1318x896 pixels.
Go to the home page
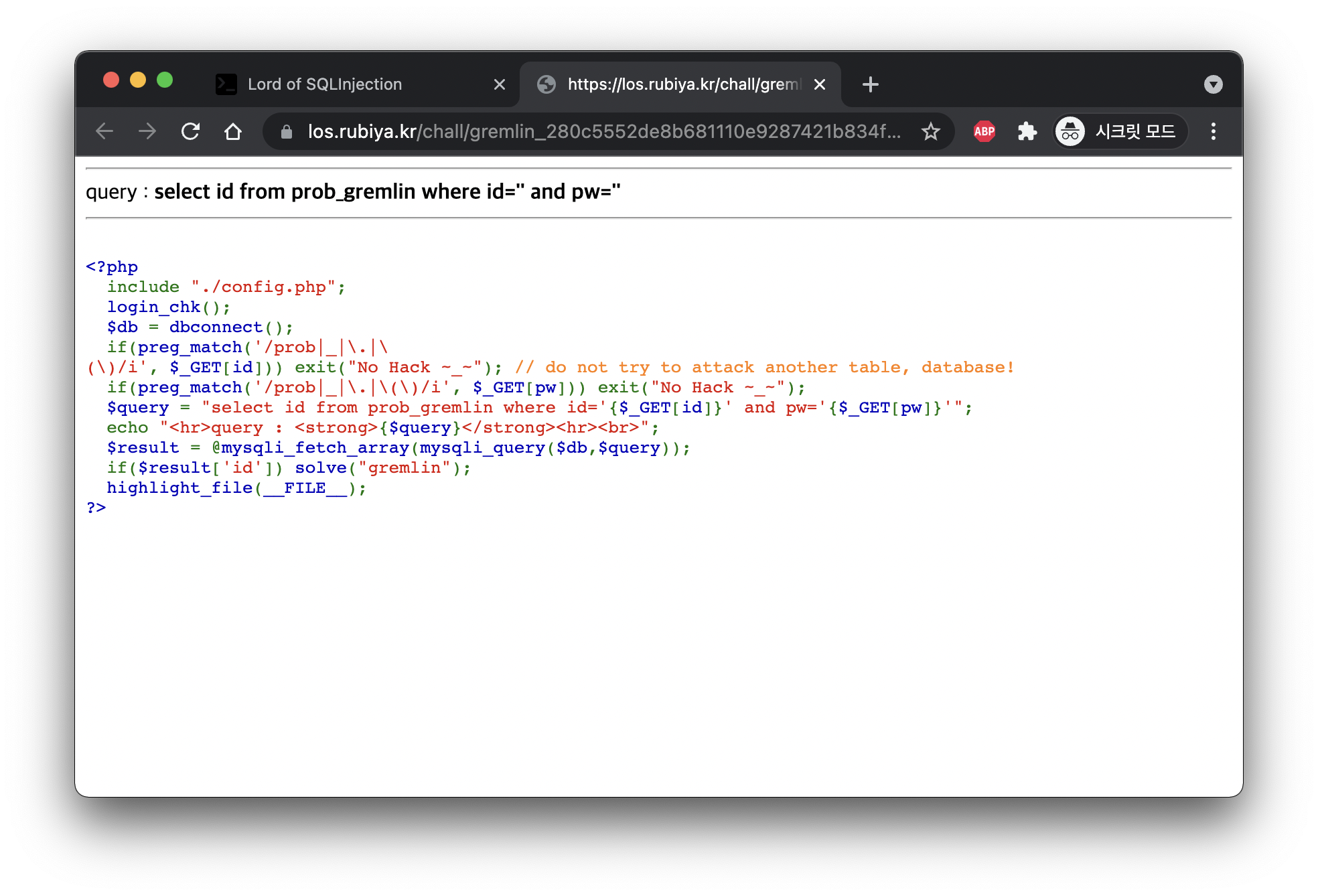[233, 131]
